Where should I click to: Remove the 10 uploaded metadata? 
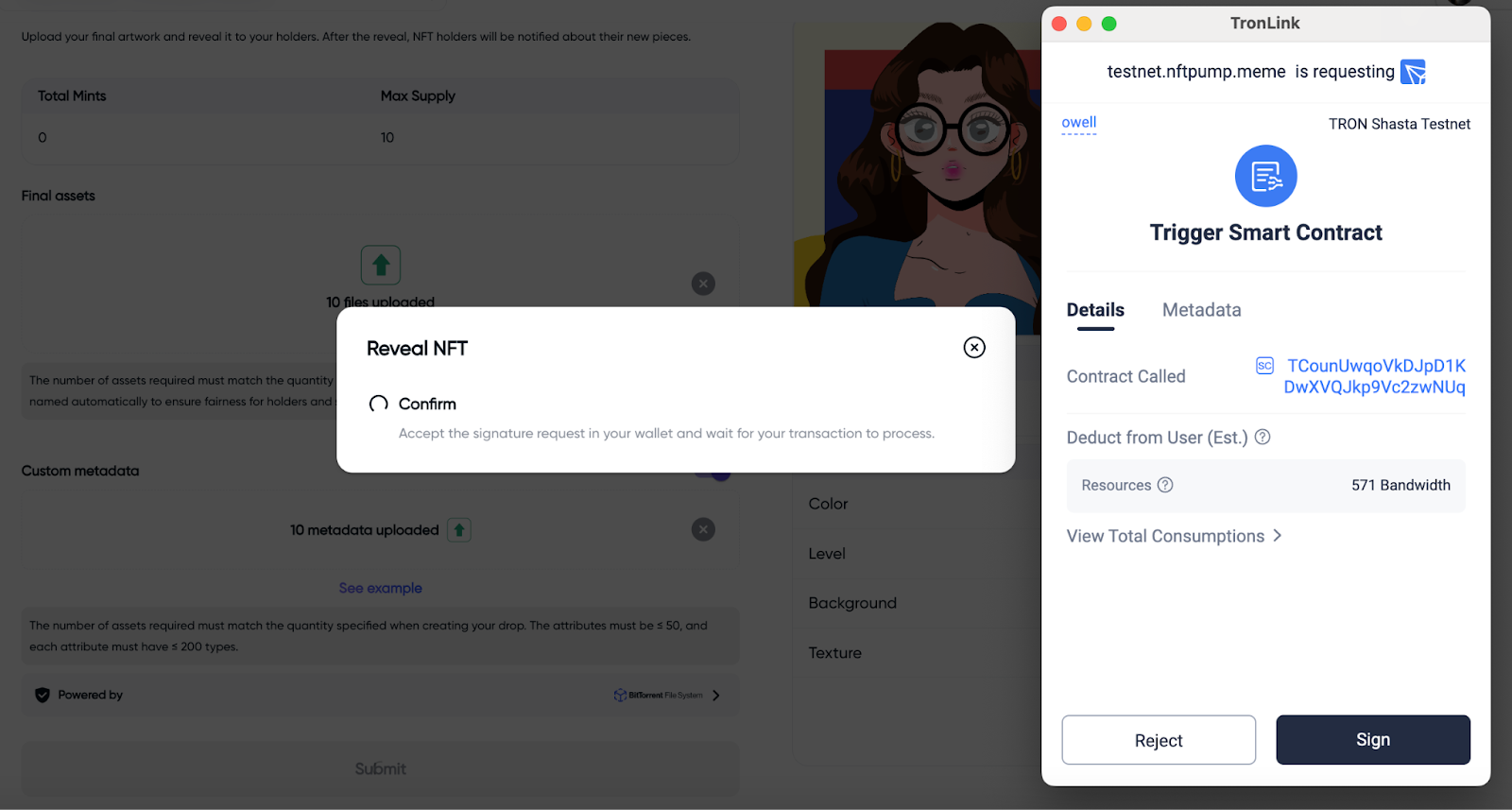(x=703, y=529)
